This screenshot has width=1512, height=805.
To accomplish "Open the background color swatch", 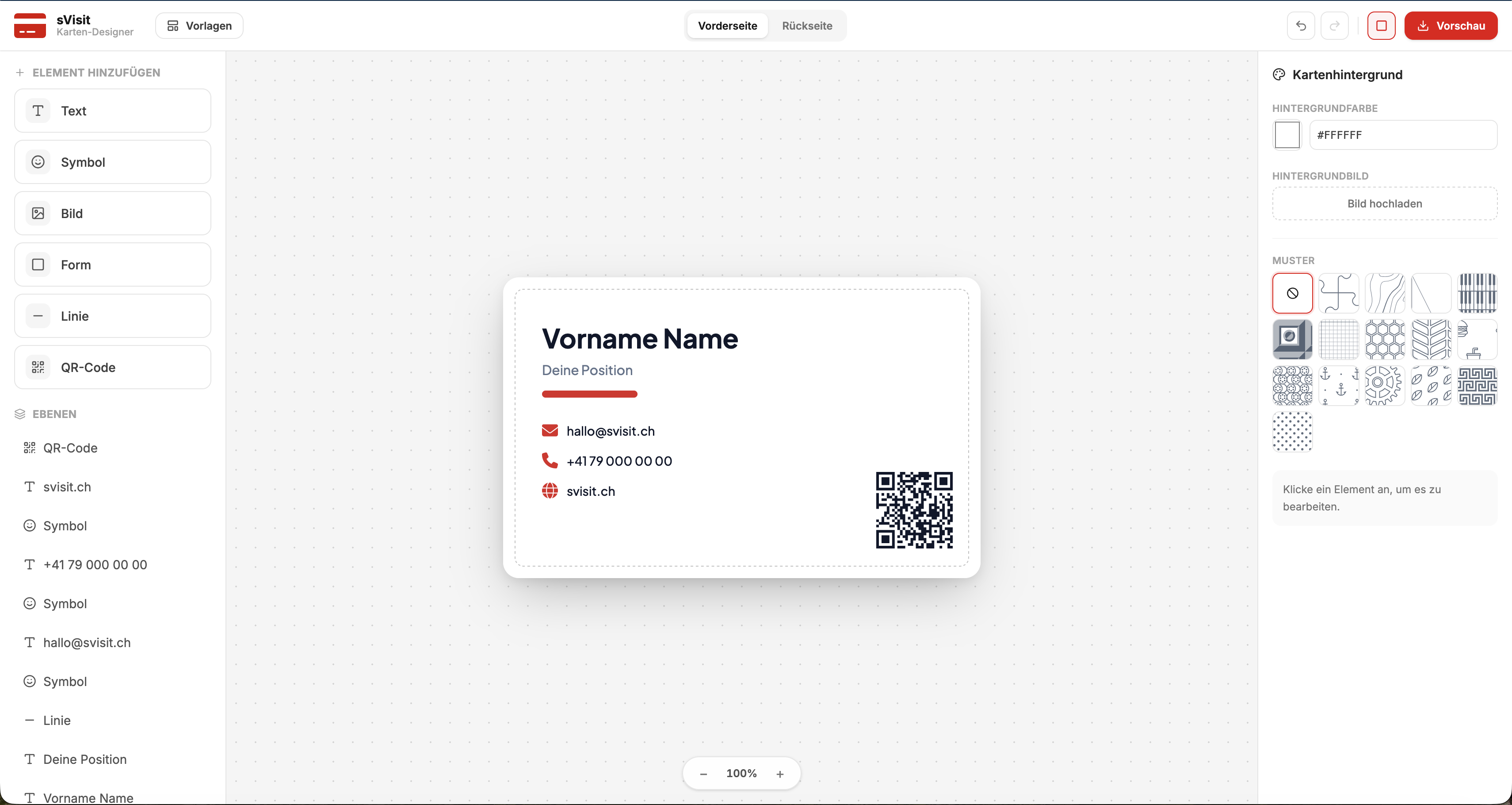I will [x=1287, y=135].
